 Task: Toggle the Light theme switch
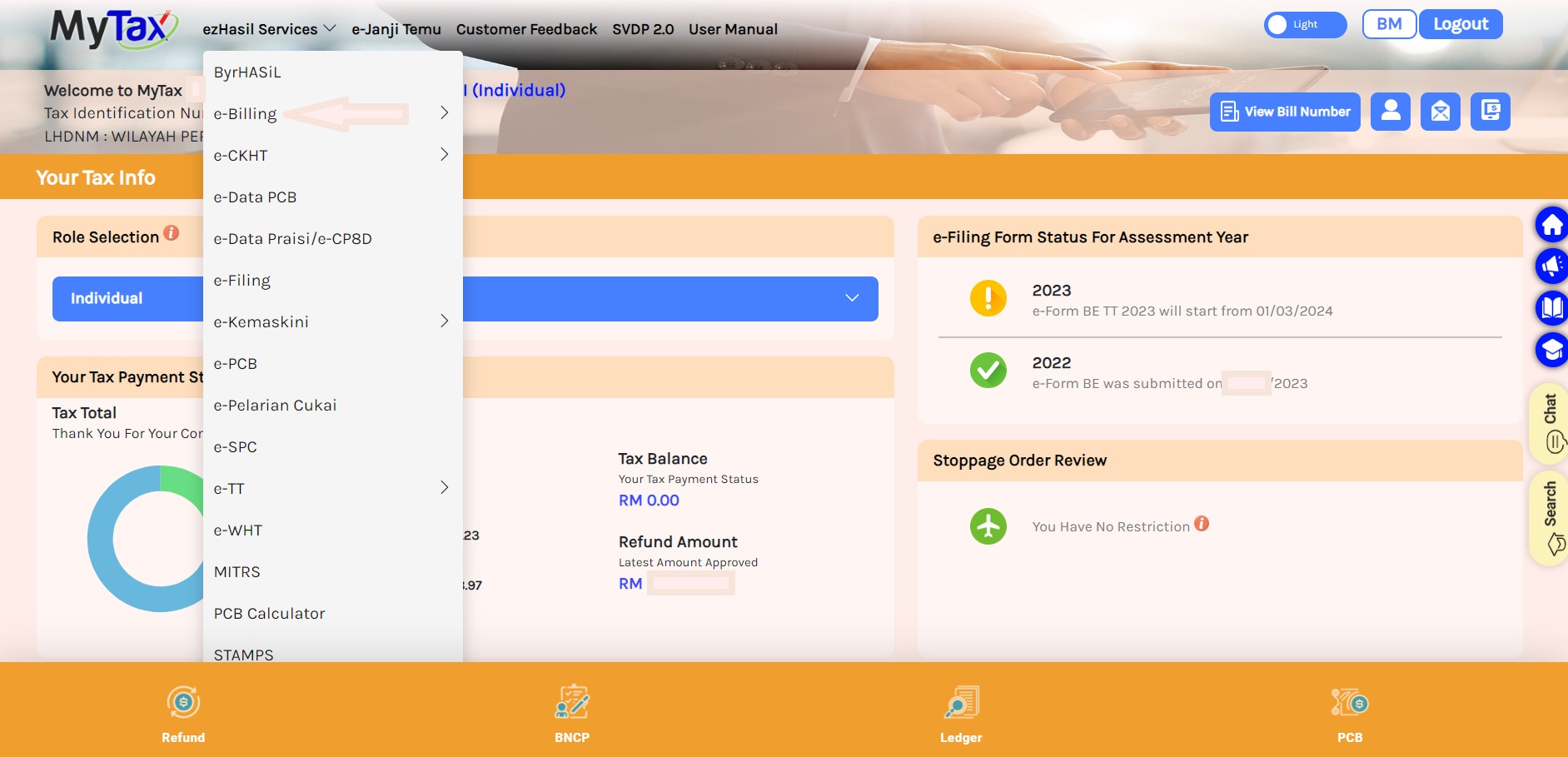click(x=1305, y=25)
